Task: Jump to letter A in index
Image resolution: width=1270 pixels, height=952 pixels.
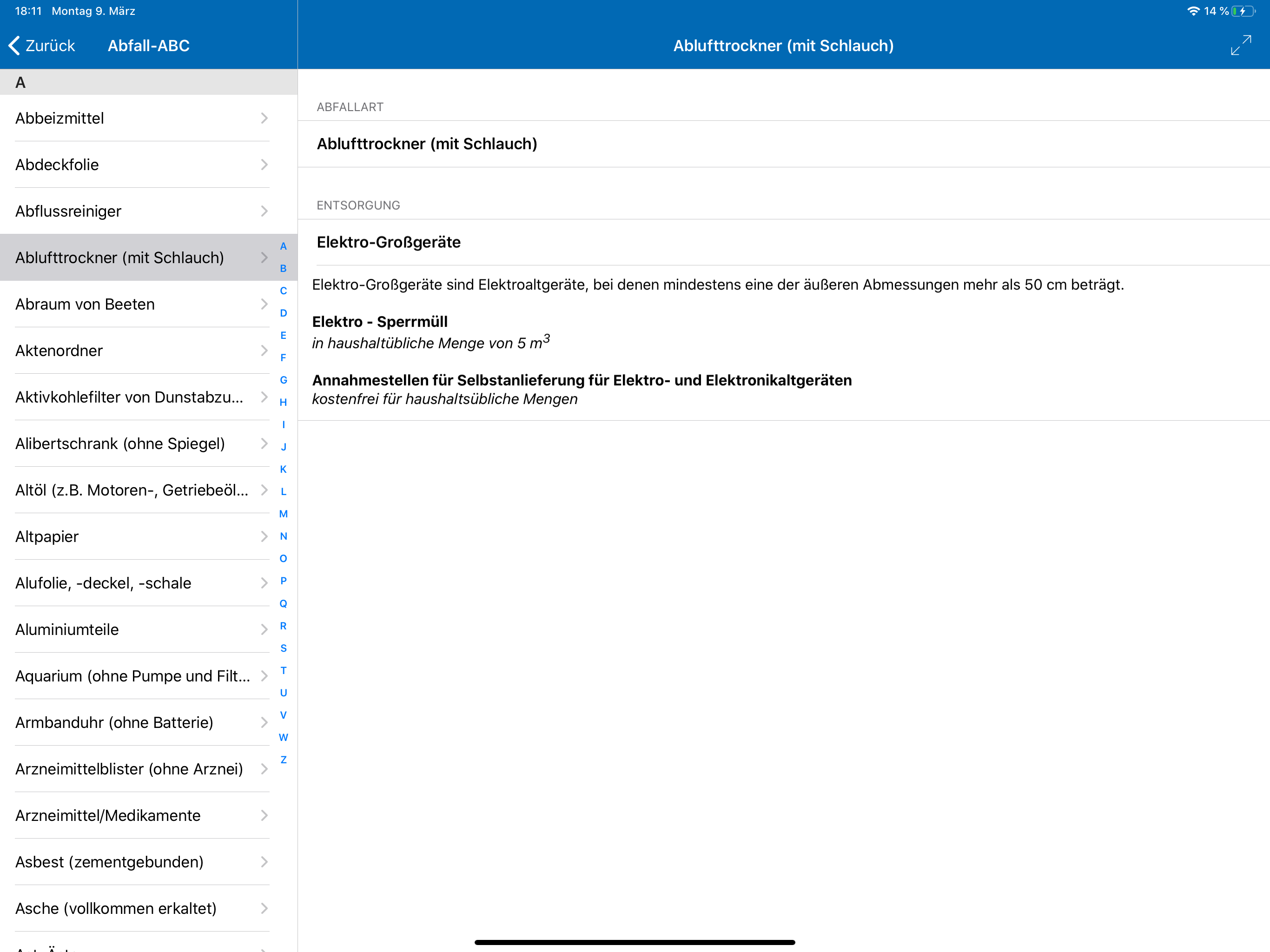Action: click(x=283, y=246)
